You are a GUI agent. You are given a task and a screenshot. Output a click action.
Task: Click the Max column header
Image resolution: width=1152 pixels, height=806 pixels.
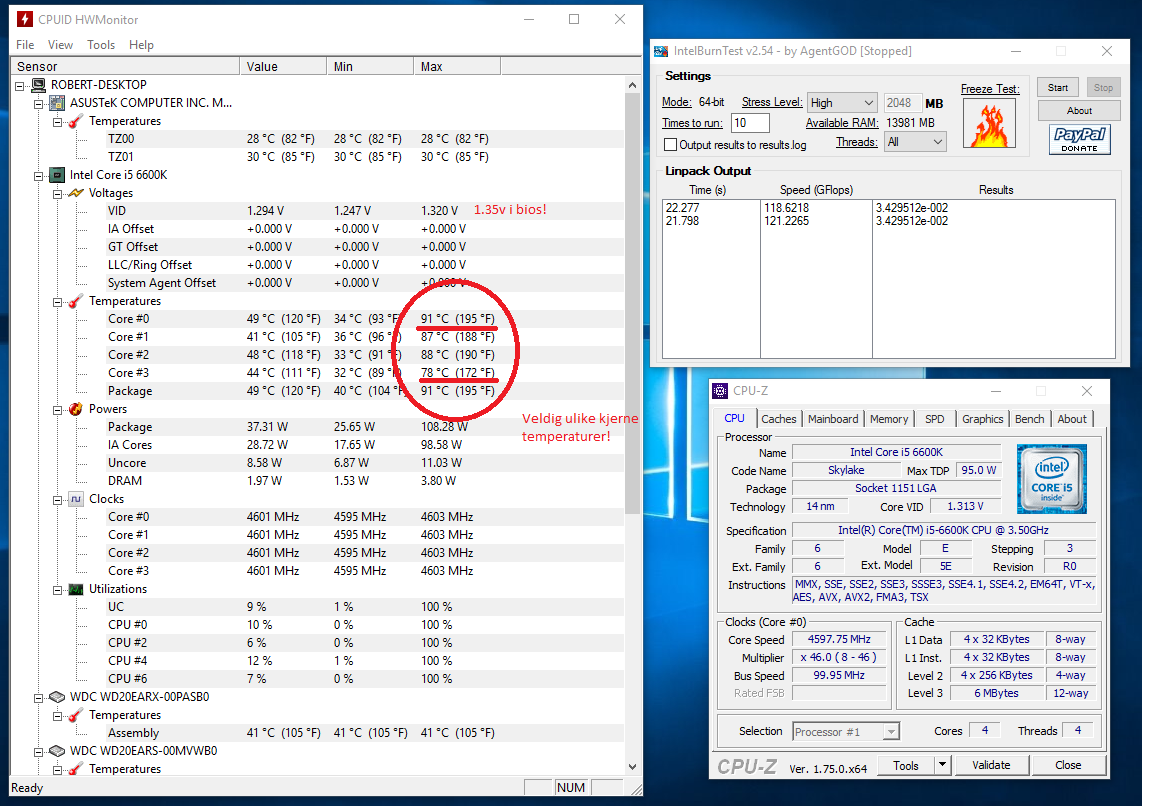(x=457, y=66)
